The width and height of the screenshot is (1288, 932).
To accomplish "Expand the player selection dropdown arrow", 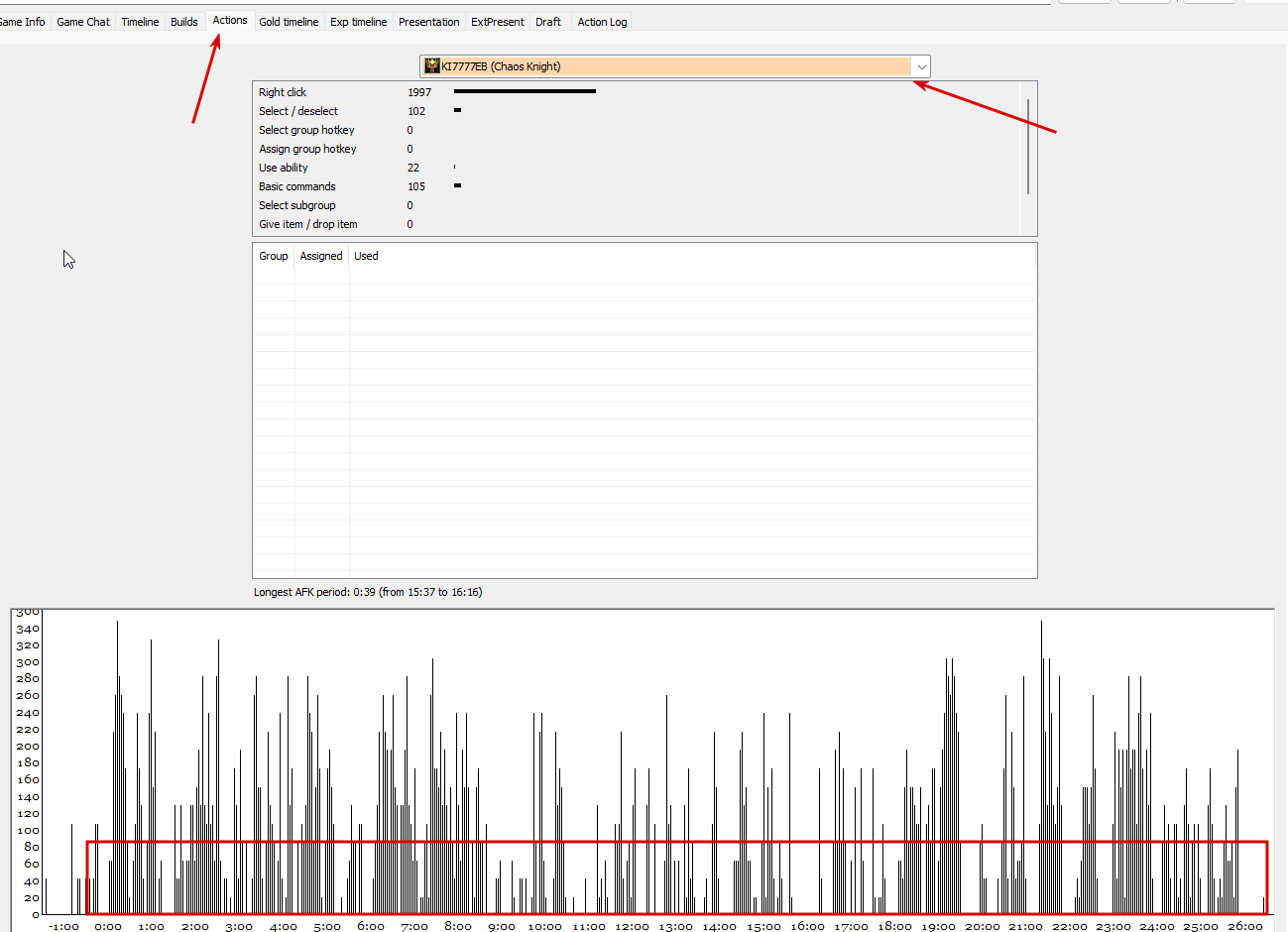I will [921, 66].
